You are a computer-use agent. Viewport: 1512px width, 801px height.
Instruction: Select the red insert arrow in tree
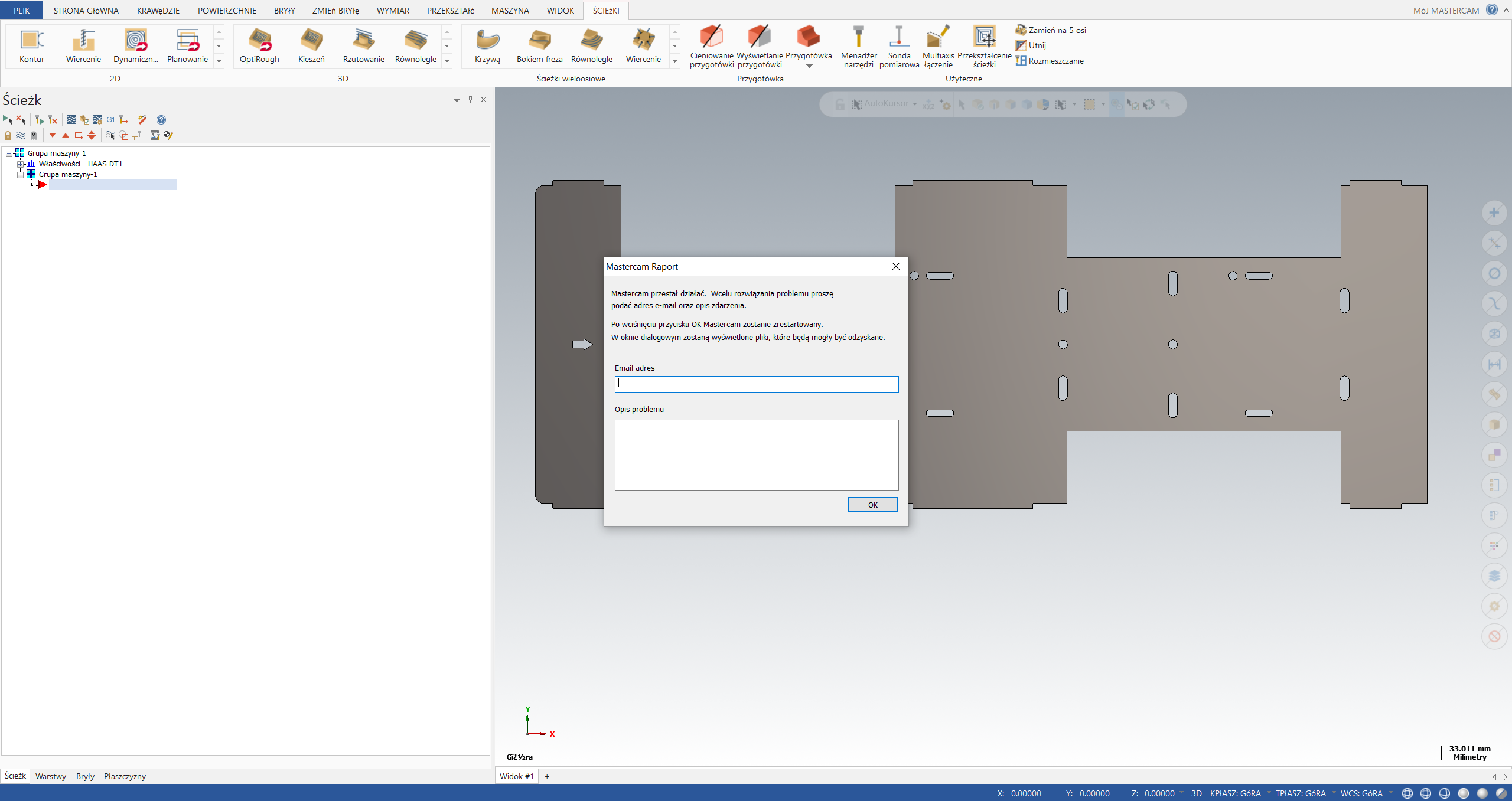[42, 185]
